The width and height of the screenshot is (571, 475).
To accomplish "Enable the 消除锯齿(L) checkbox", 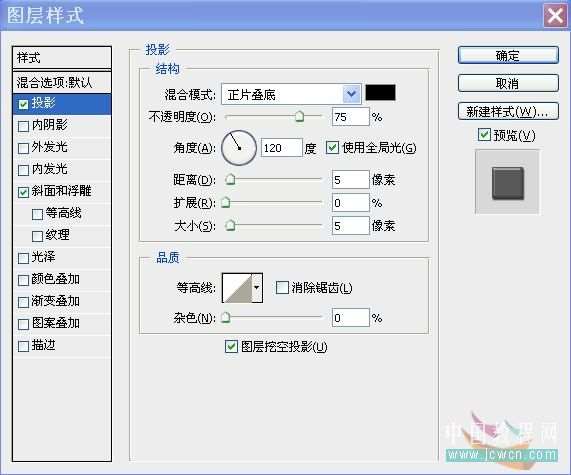I will (x=282, y=287).
